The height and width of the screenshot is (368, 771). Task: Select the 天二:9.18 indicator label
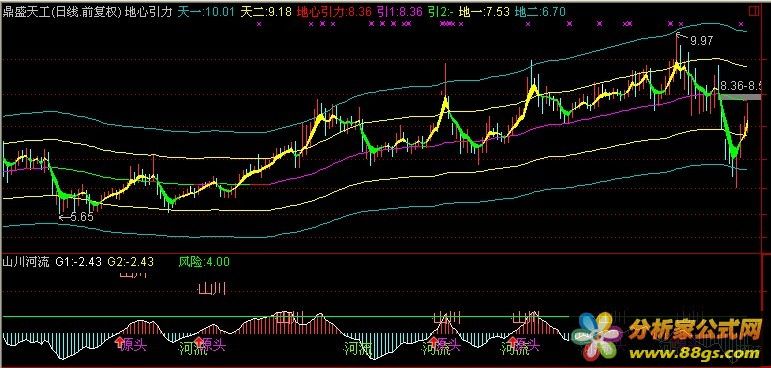[x=266, y=12]
